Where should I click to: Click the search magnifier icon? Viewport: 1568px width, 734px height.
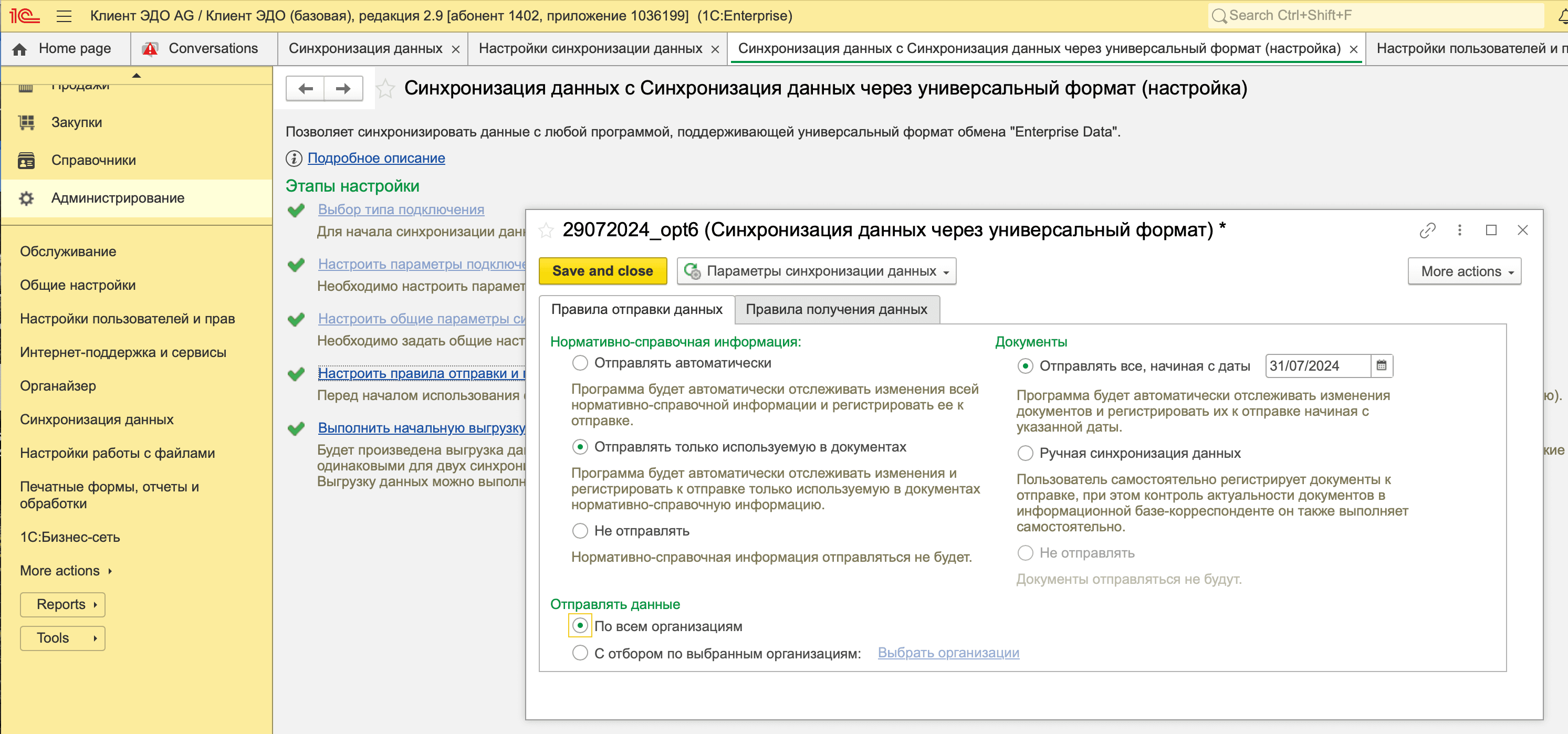[1219, 15]
